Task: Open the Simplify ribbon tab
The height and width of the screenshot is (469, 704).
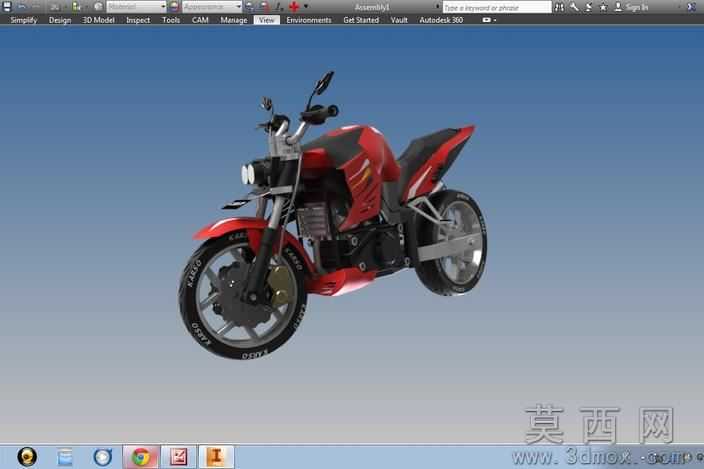Action: [24, 20]
